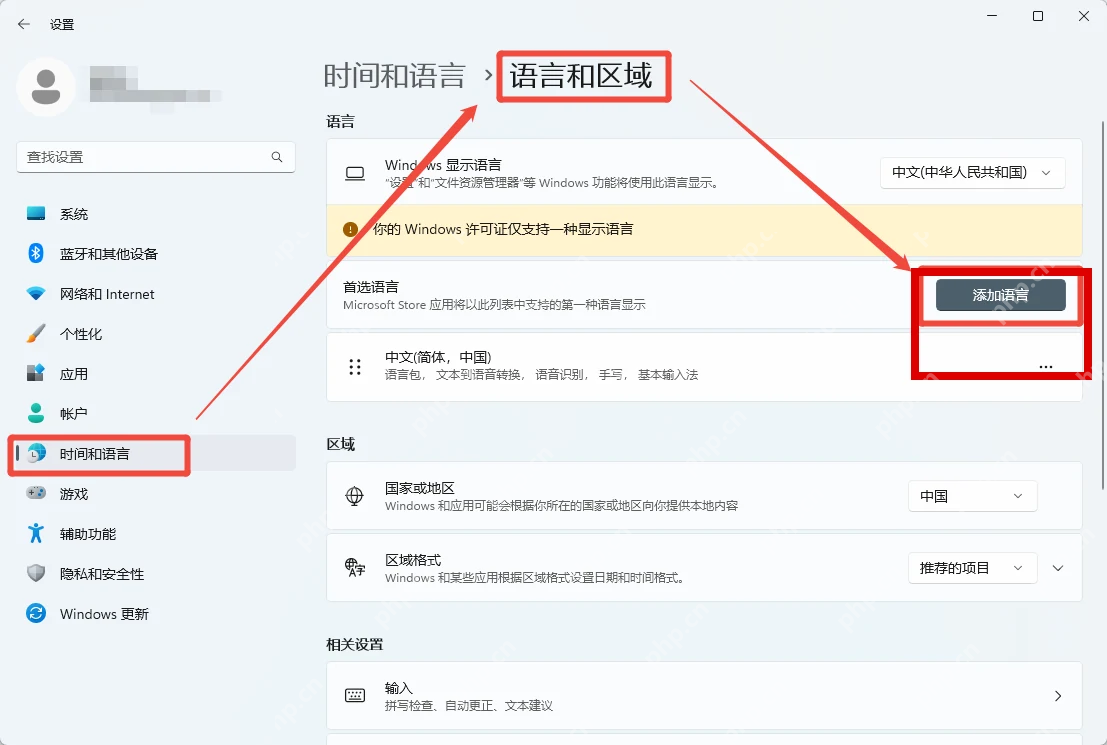This screenshot has height=745, width=1107.
Task: Open 帐户 settings
Action: click(154, 413)
